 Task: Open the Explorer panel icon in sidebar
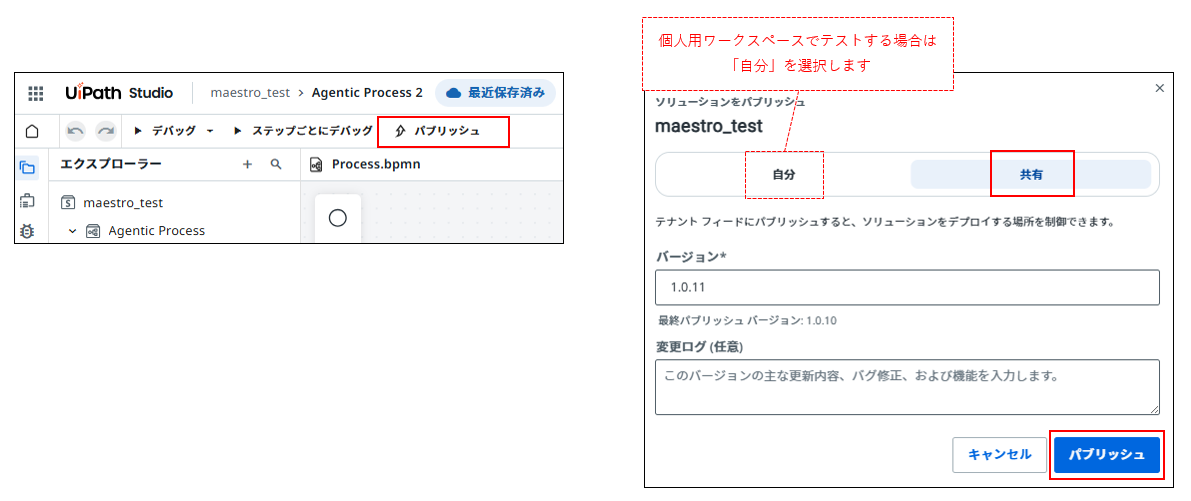27,168
